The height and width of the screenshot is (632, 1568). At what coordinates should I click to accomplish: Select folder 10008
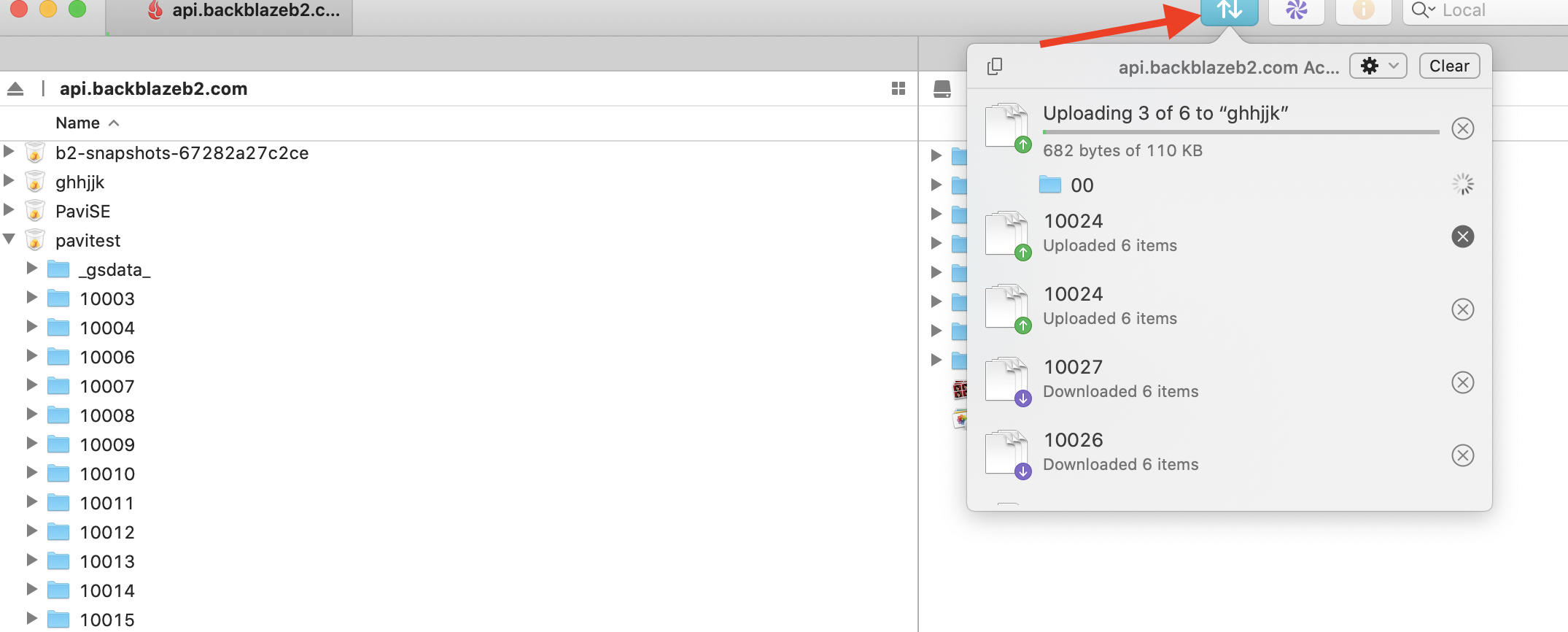click(107, 415)
